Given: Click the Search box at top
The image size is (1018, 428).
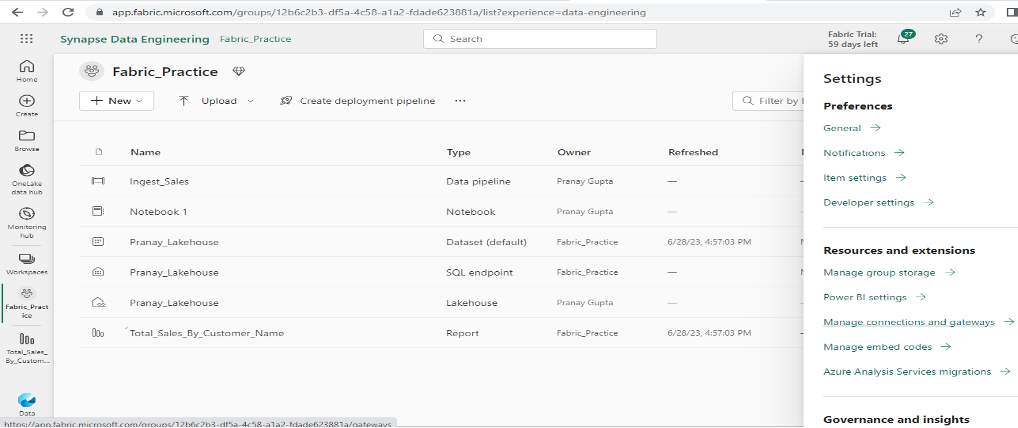Looking at the screenshot, I should pyautogui.click(x=540, y=39).
